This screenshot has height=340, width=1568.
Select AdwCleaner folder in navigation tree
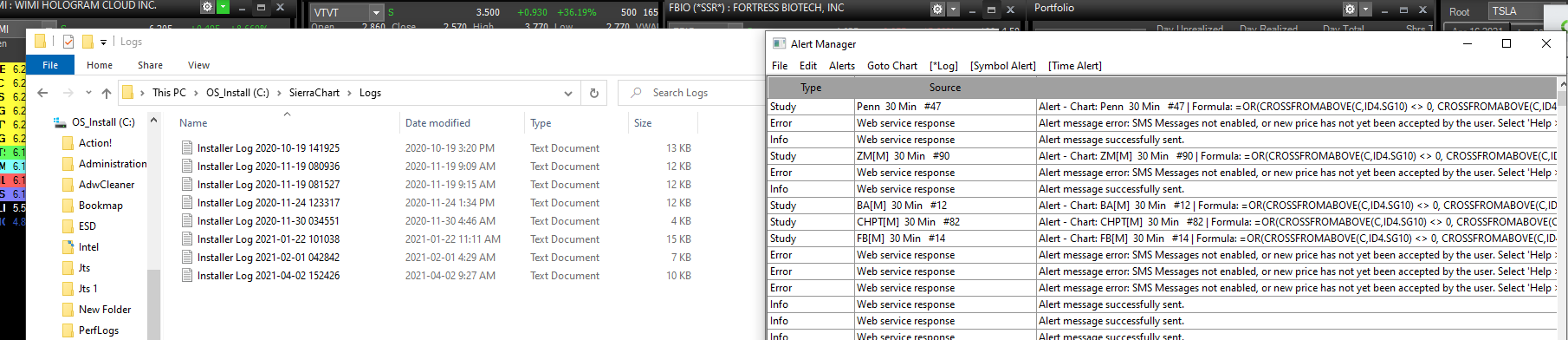click(x=98, y=185)
